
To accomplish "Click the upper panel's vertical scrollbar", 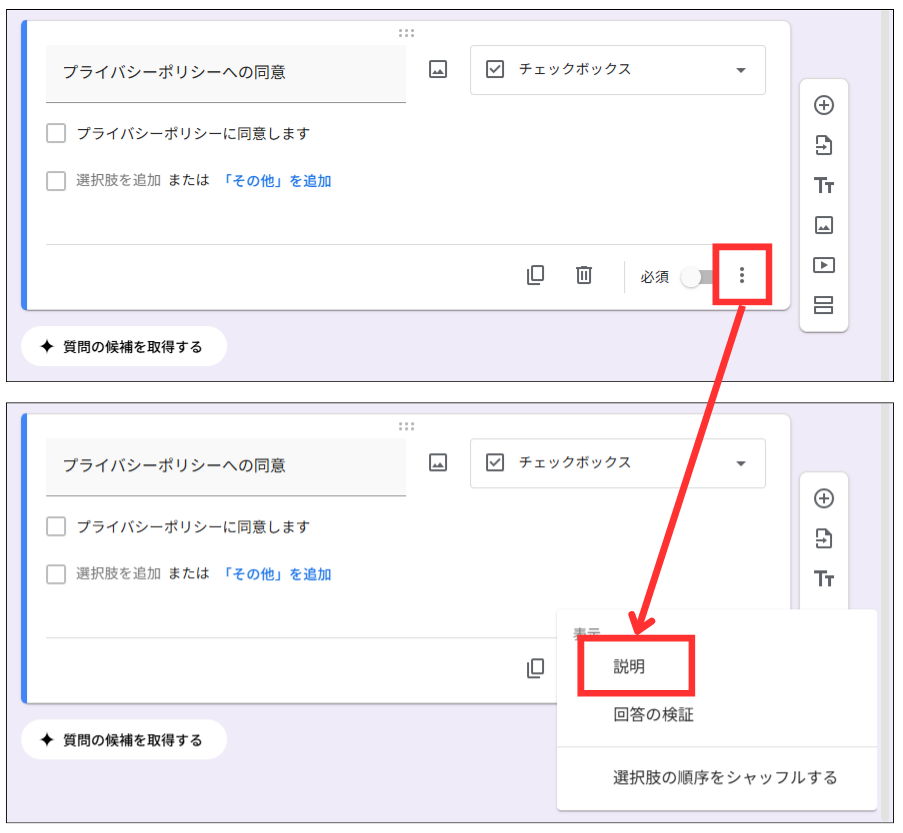I will (887, 195).
